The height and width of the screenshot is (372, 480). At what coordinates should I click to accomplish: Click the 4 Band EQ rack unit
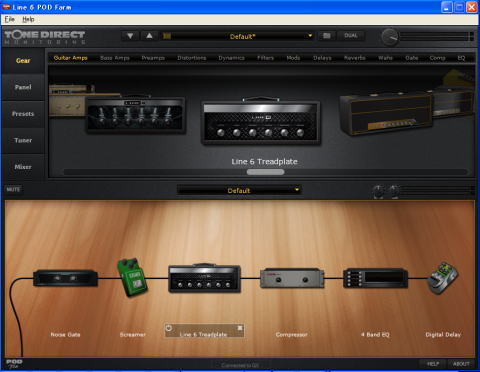click(375, 278)
